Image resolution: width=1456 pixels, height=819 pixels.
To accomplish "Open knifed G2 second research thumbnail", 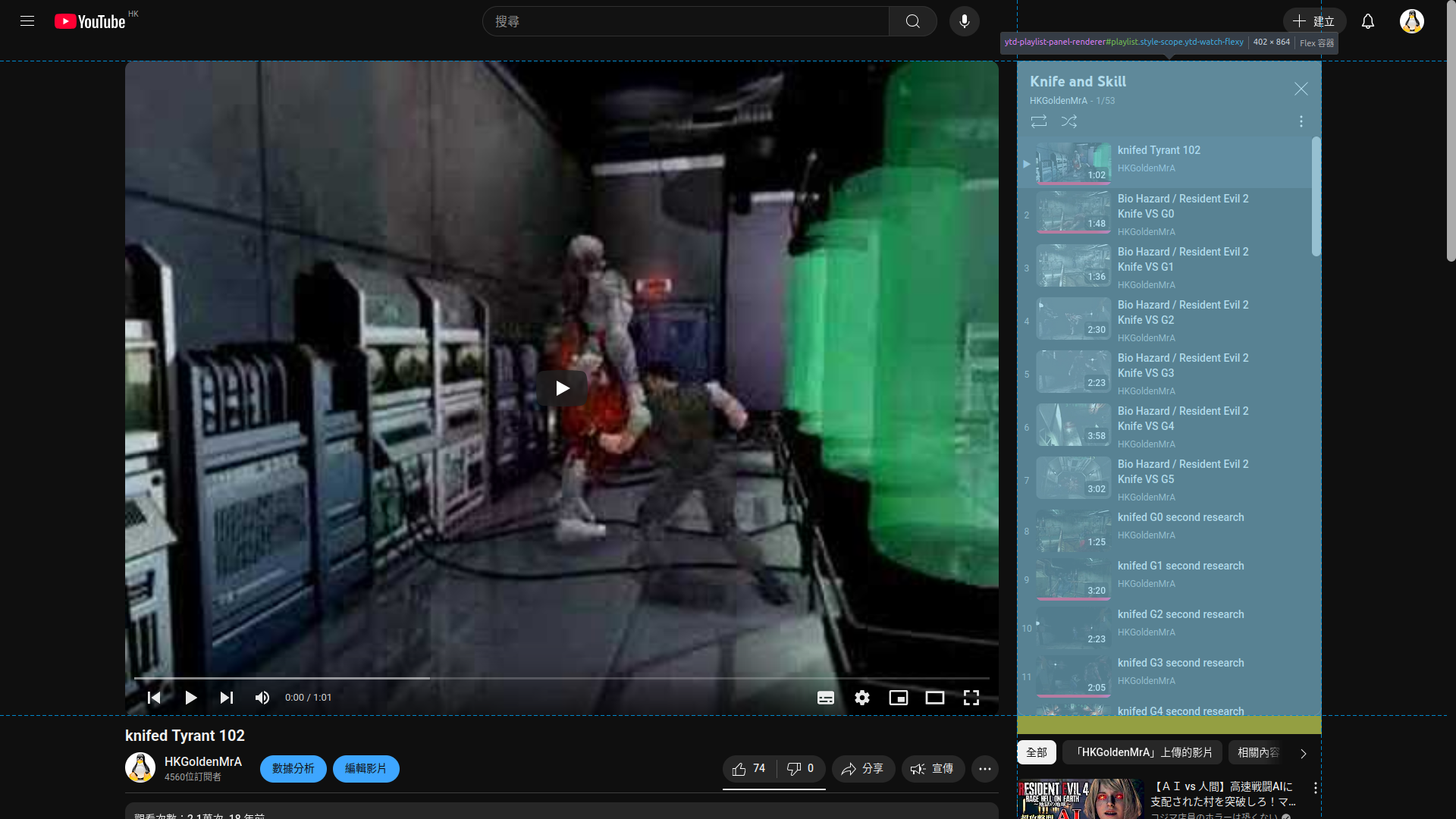I will [x=1074, y=627].
